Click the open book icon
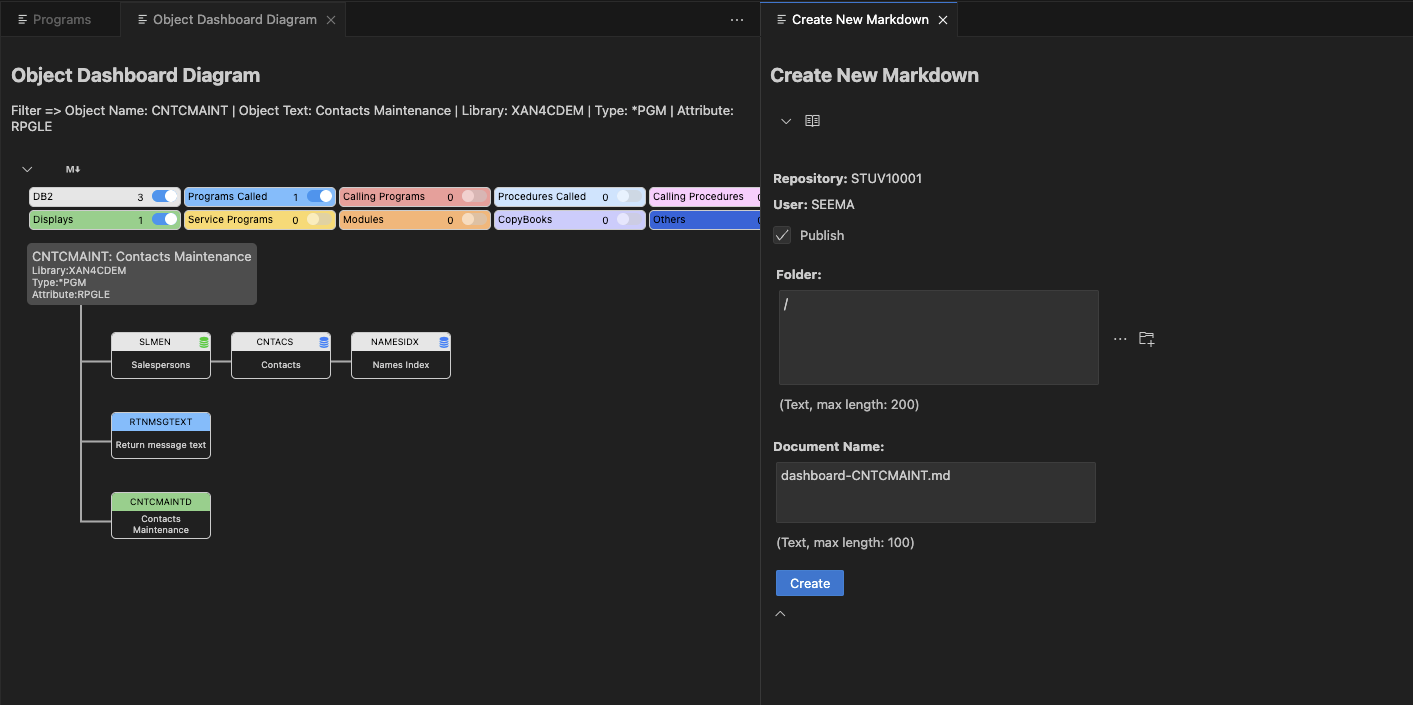This screenshot has height=705, width=1413. (x=813, y=121)
